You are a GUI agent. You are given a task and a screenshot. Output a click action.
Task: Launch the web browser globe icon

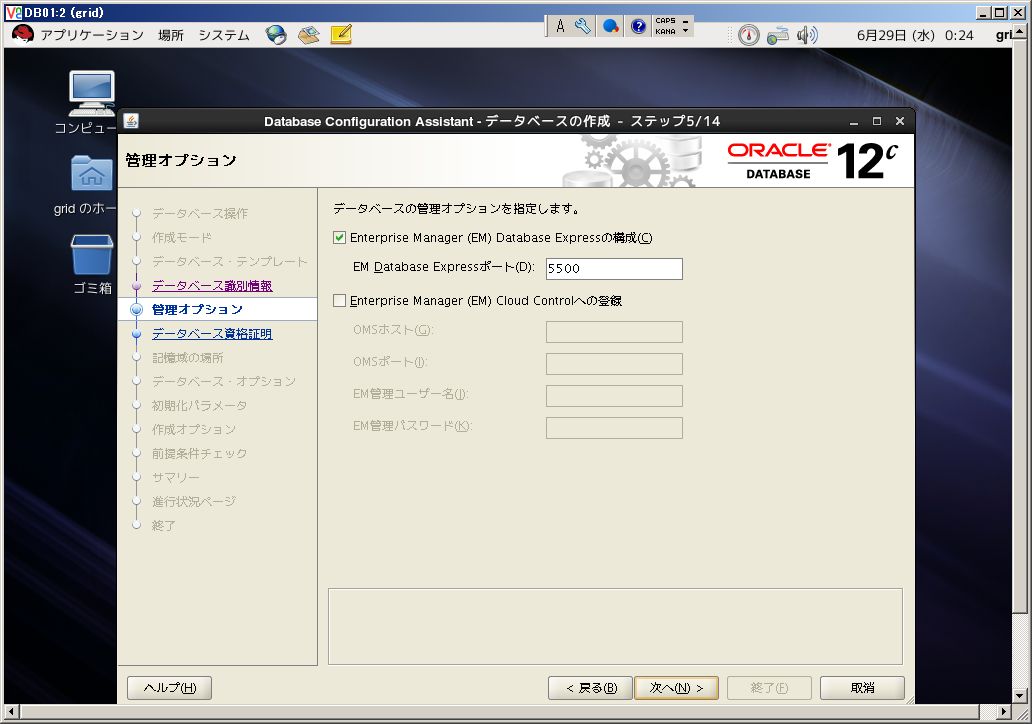pos(276,35)
